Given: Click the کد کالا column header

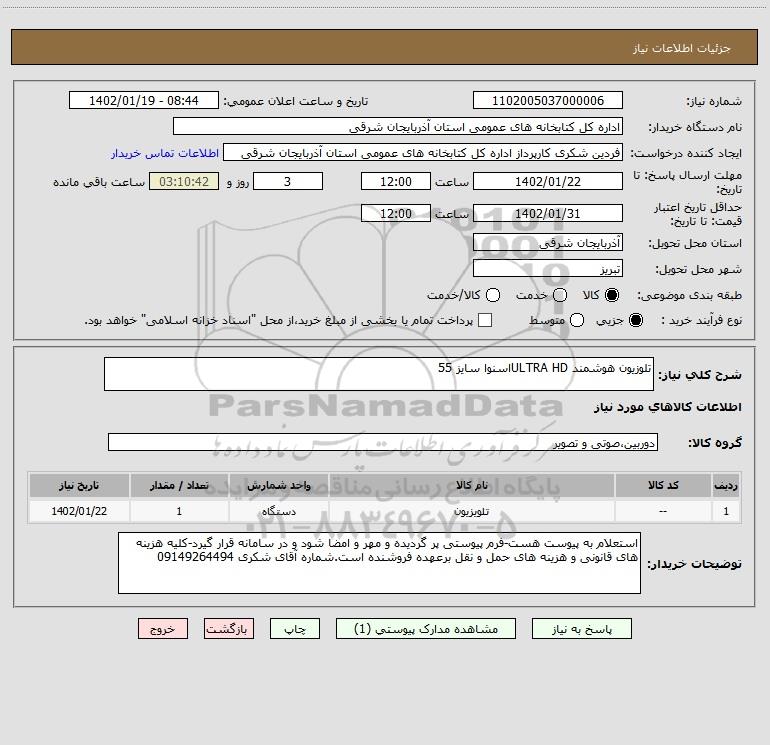Looking at the screenshot, I should [663, 485].
